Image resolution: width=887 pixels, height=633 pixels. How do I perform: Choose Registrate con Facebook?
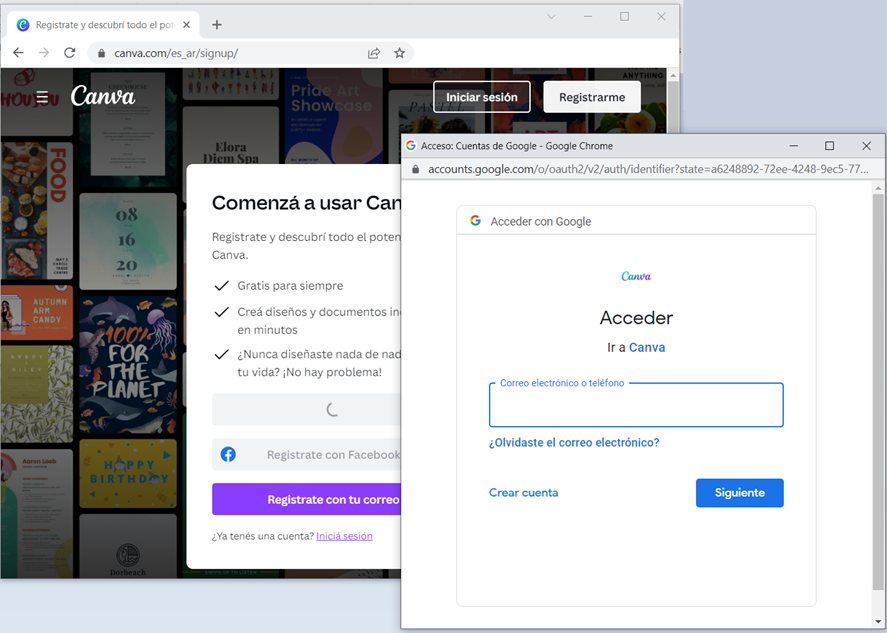307,454
